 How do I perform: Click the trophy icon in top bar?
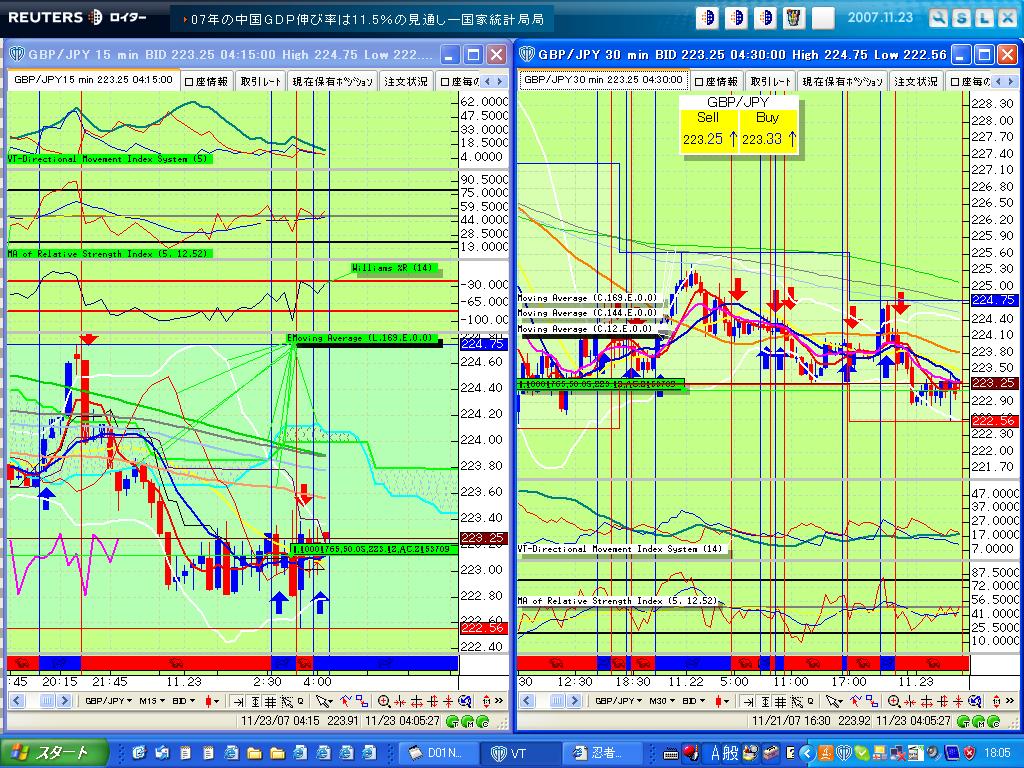coord(793,18)
